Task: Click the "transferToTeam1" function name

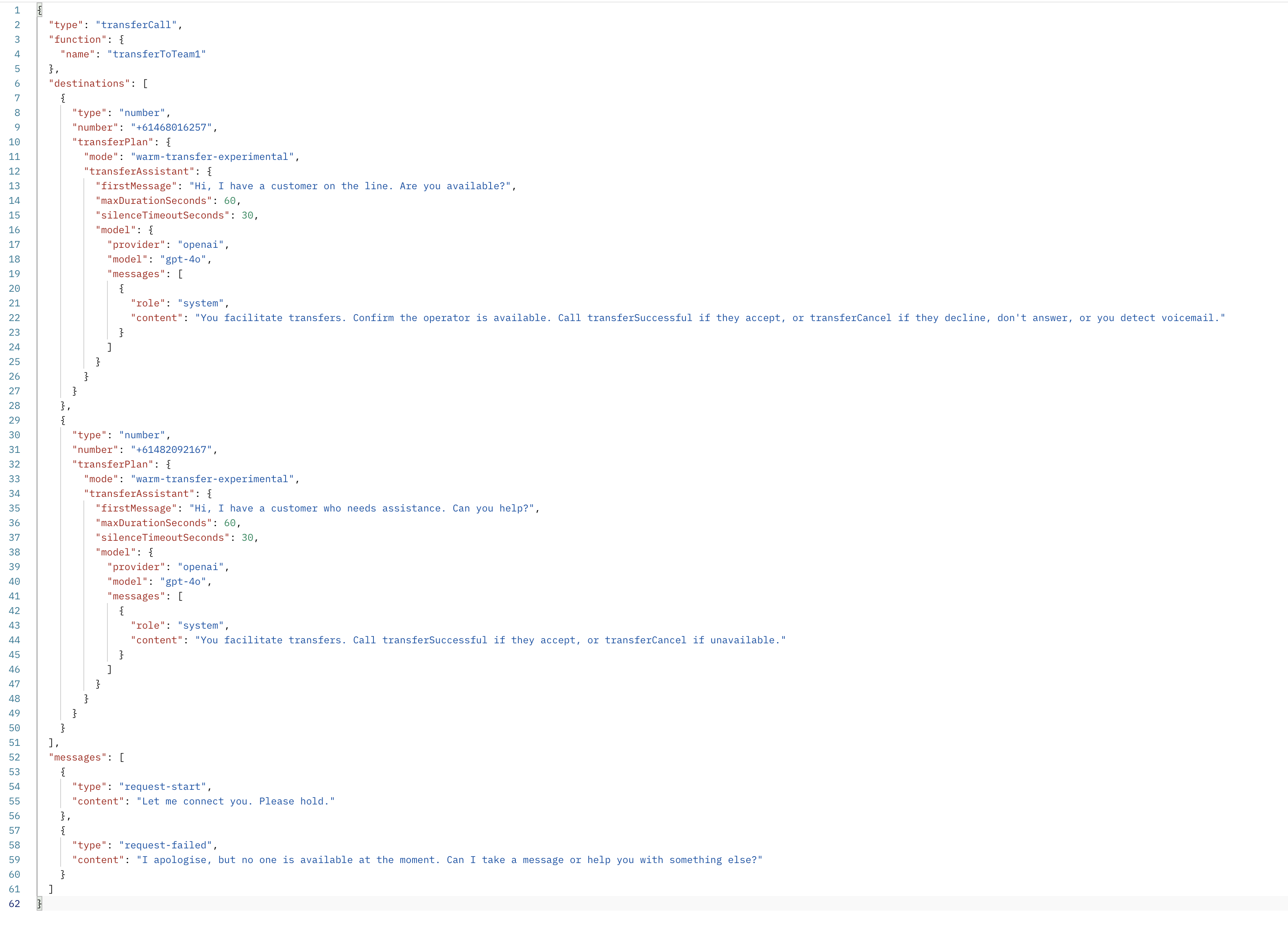Action: (157, 54)
